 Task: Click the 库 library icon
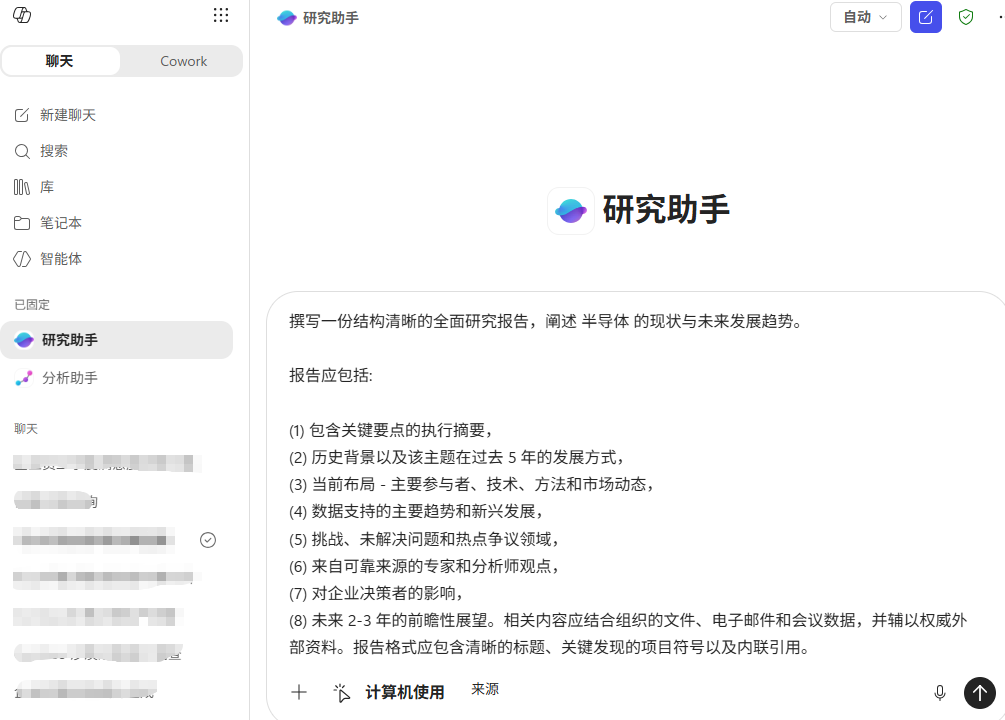click(22, 187)
